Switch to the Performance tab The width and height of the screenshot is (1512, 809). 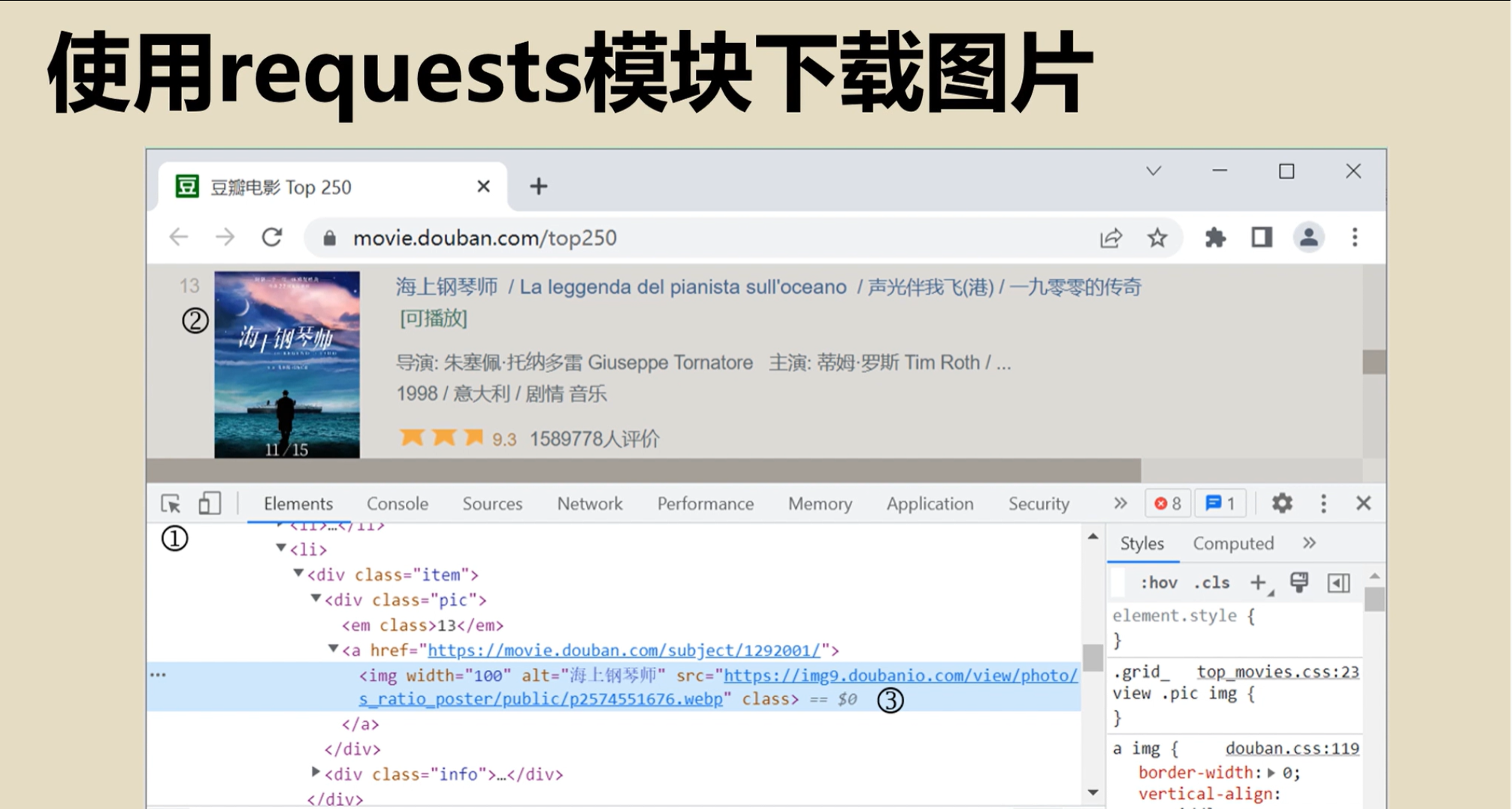(x=706, y=504)
